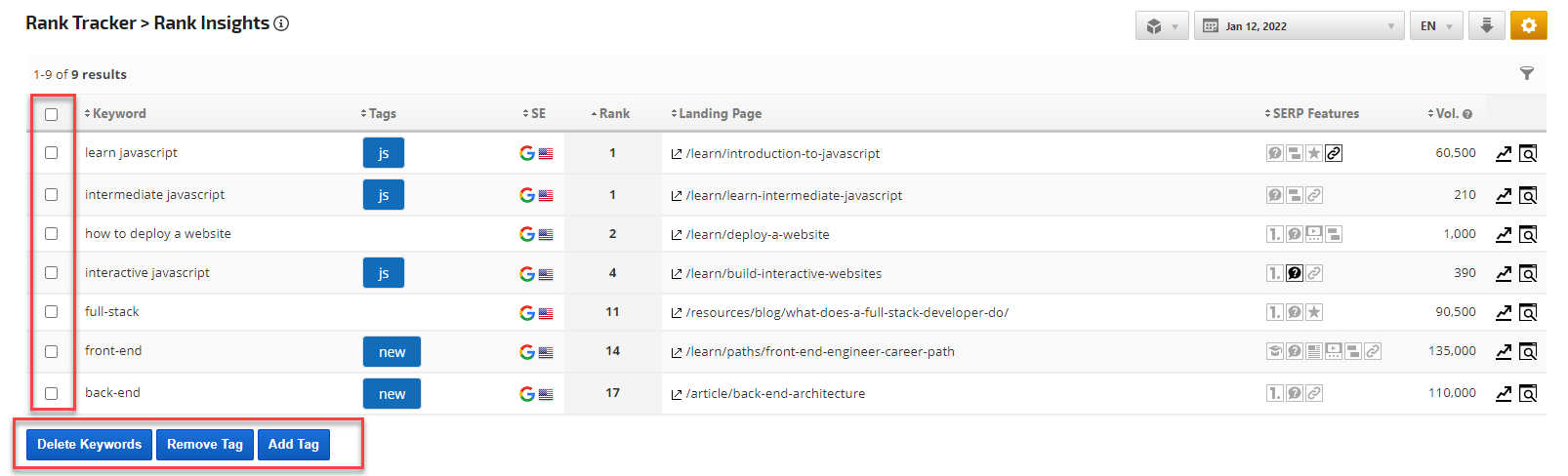Open the orange settings gear

(x=1528, y=26)
